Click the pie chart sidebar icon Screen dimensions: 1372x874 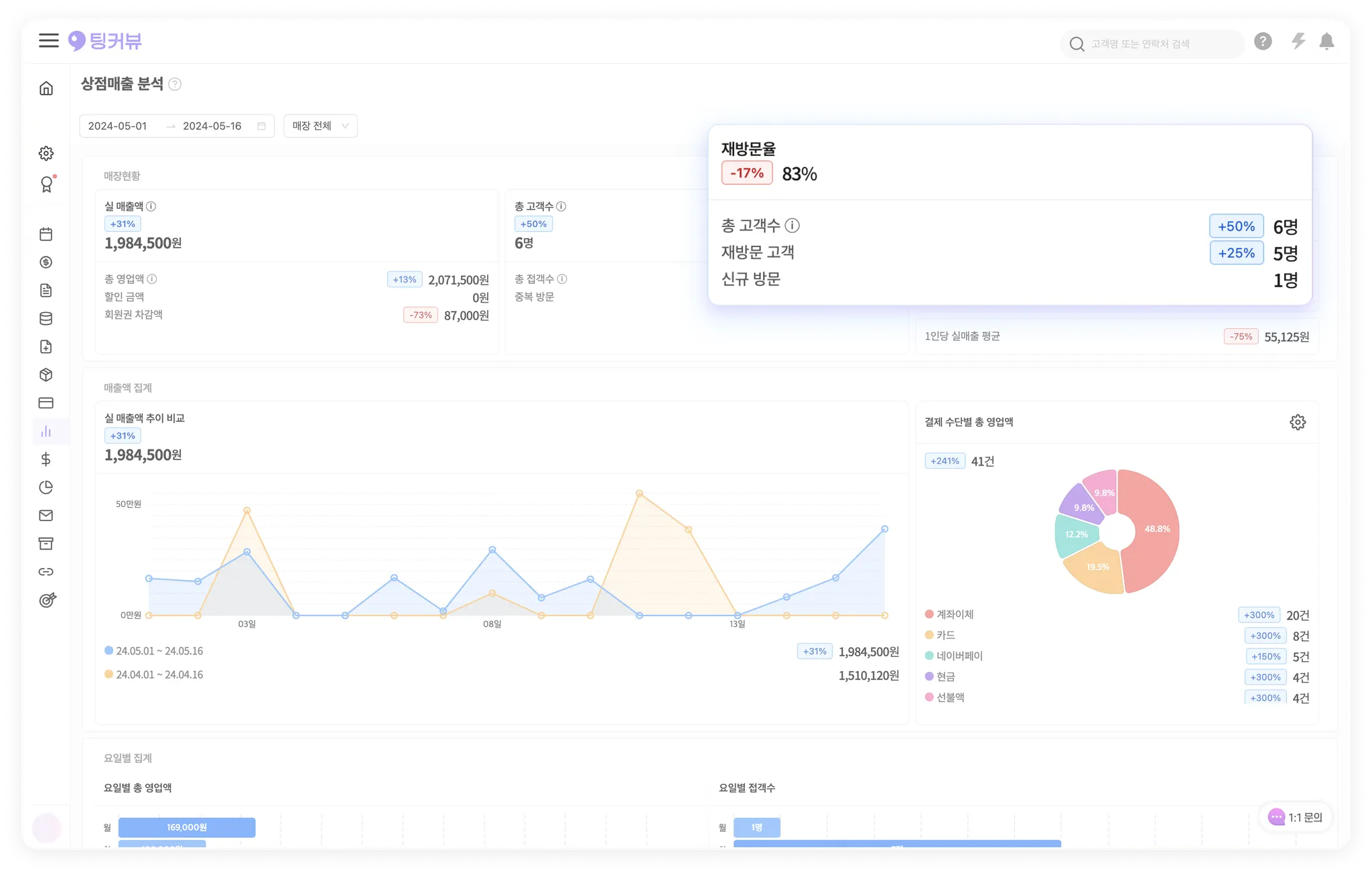[x=46, y=488]
